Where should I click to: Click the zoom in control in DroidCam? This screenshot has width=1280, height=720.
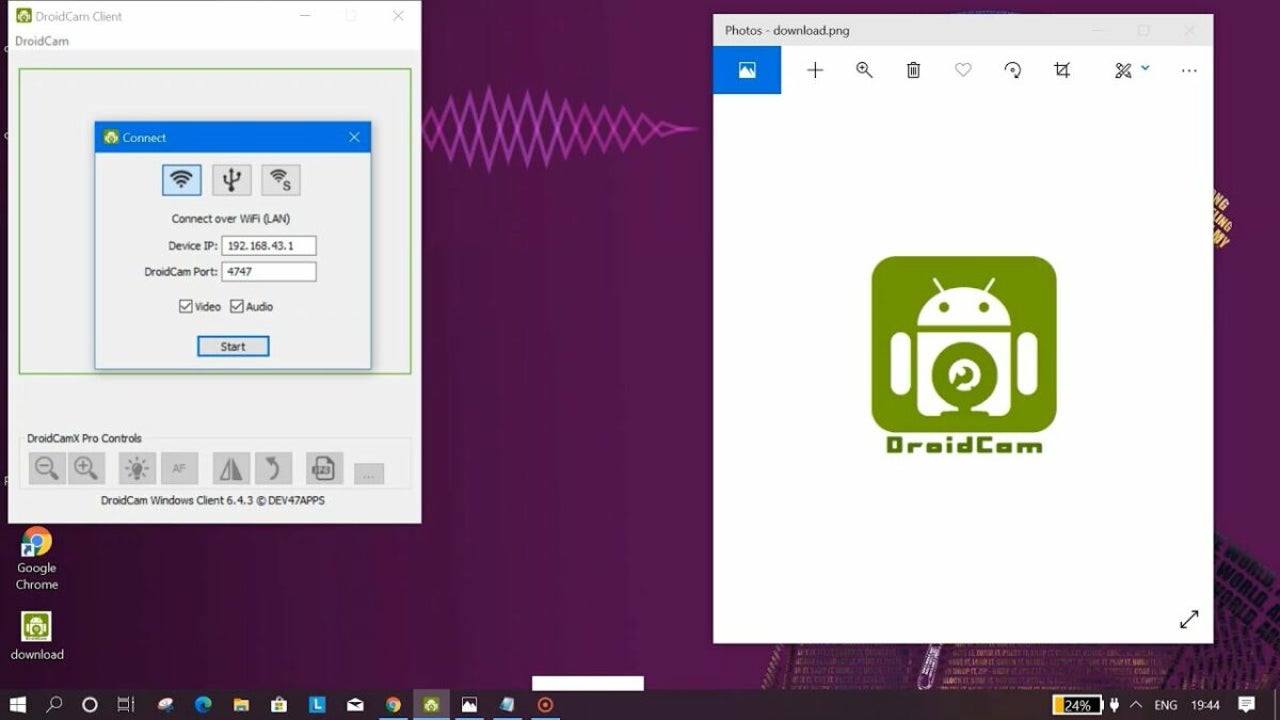(x=85, y=468)
